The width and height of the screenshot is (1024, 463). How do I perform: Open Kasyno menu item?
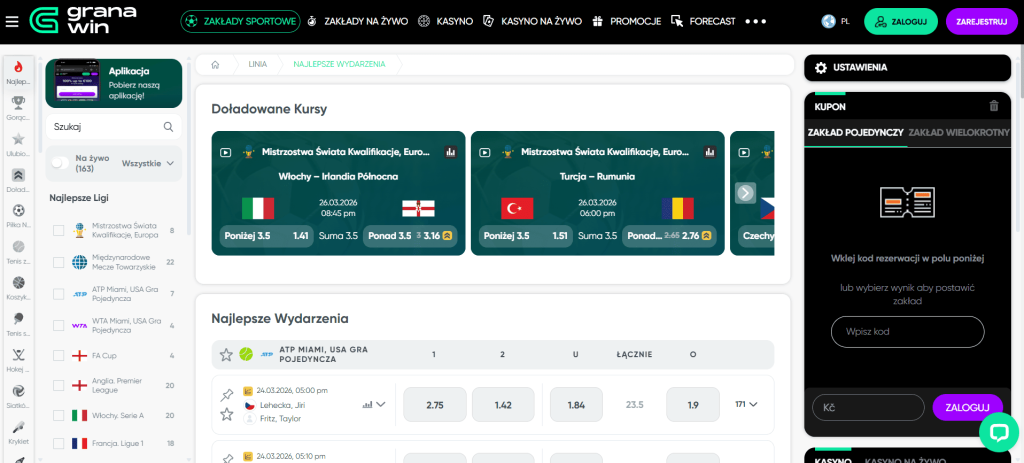click(445, 22)
